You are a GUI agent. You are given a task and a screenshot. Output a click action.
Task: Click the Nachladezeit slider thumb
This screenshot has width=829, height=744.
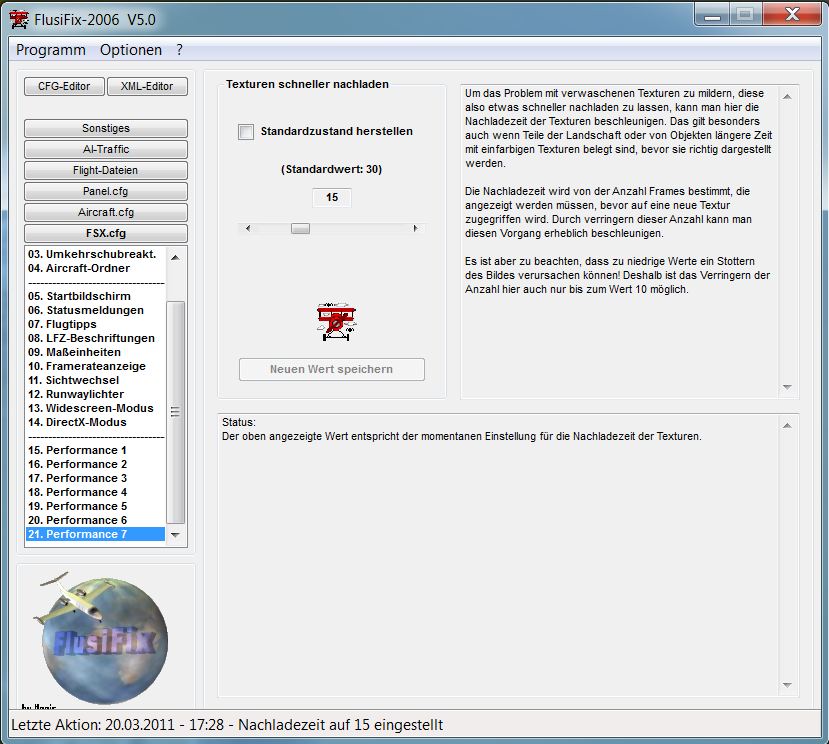click(300, 228)
